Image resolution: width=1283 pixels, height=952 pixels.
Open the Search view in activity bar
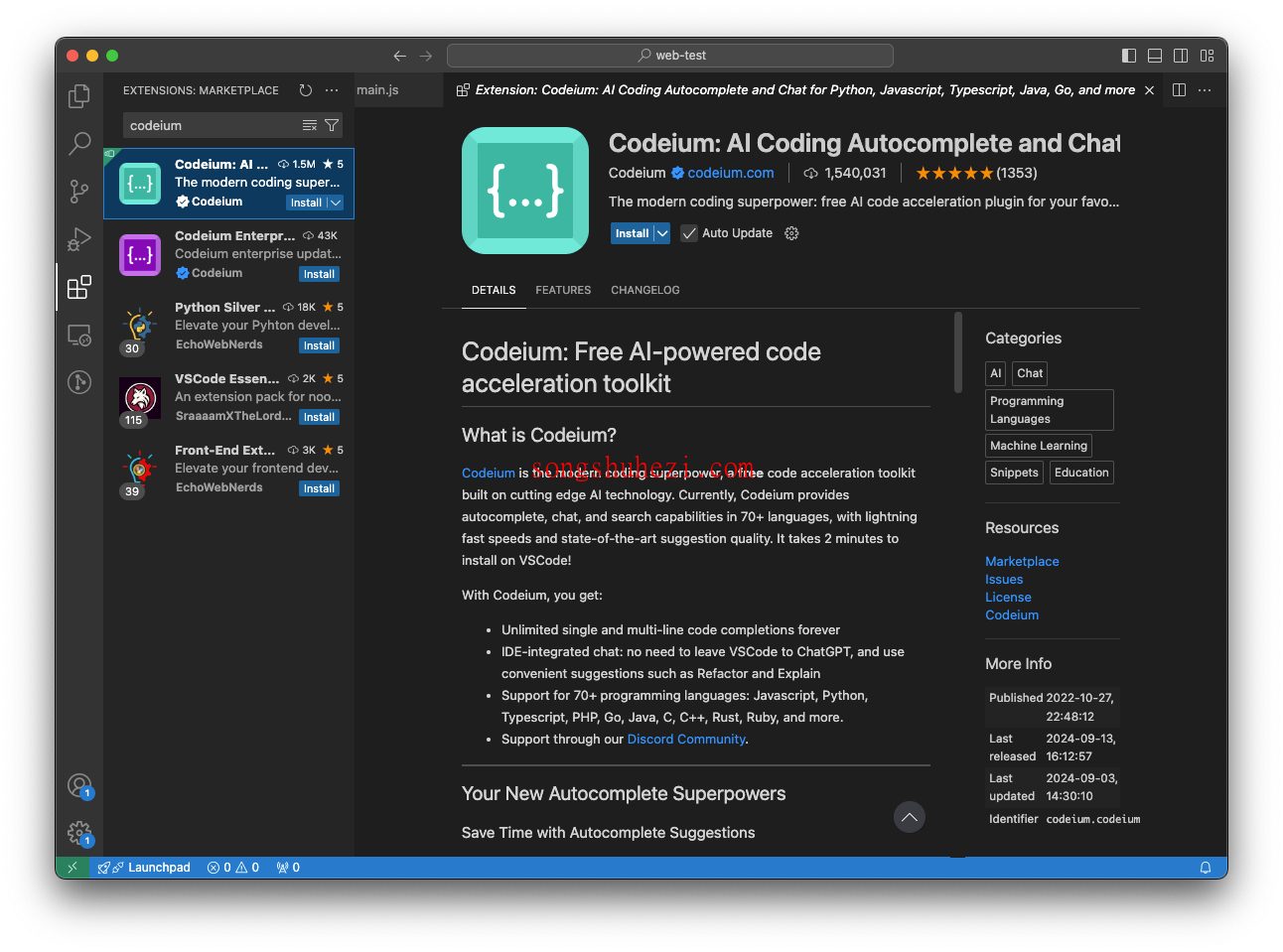point(79,144)
